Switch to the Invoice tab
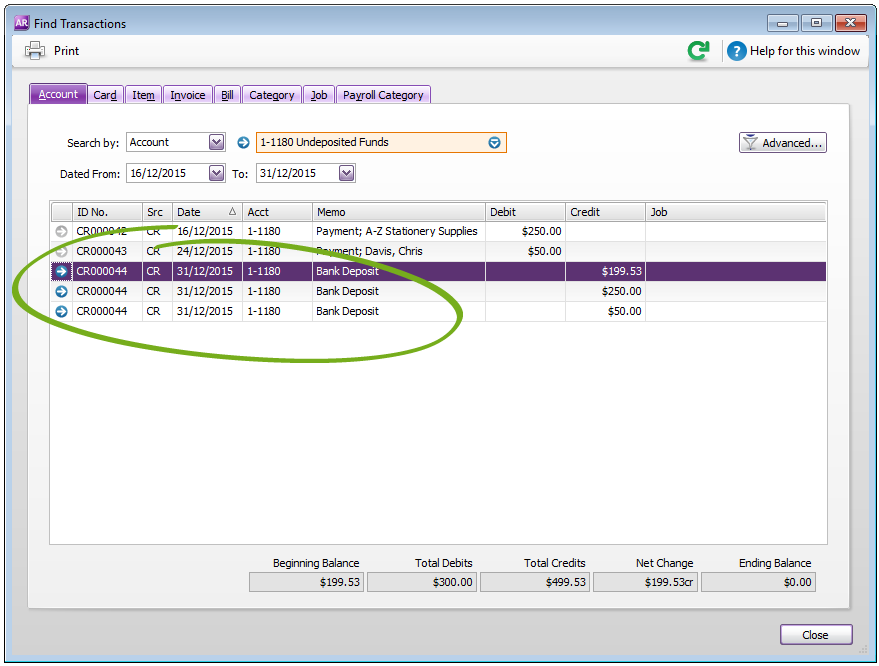This screenshot has width=879, height=666. (x=187, y=95)
